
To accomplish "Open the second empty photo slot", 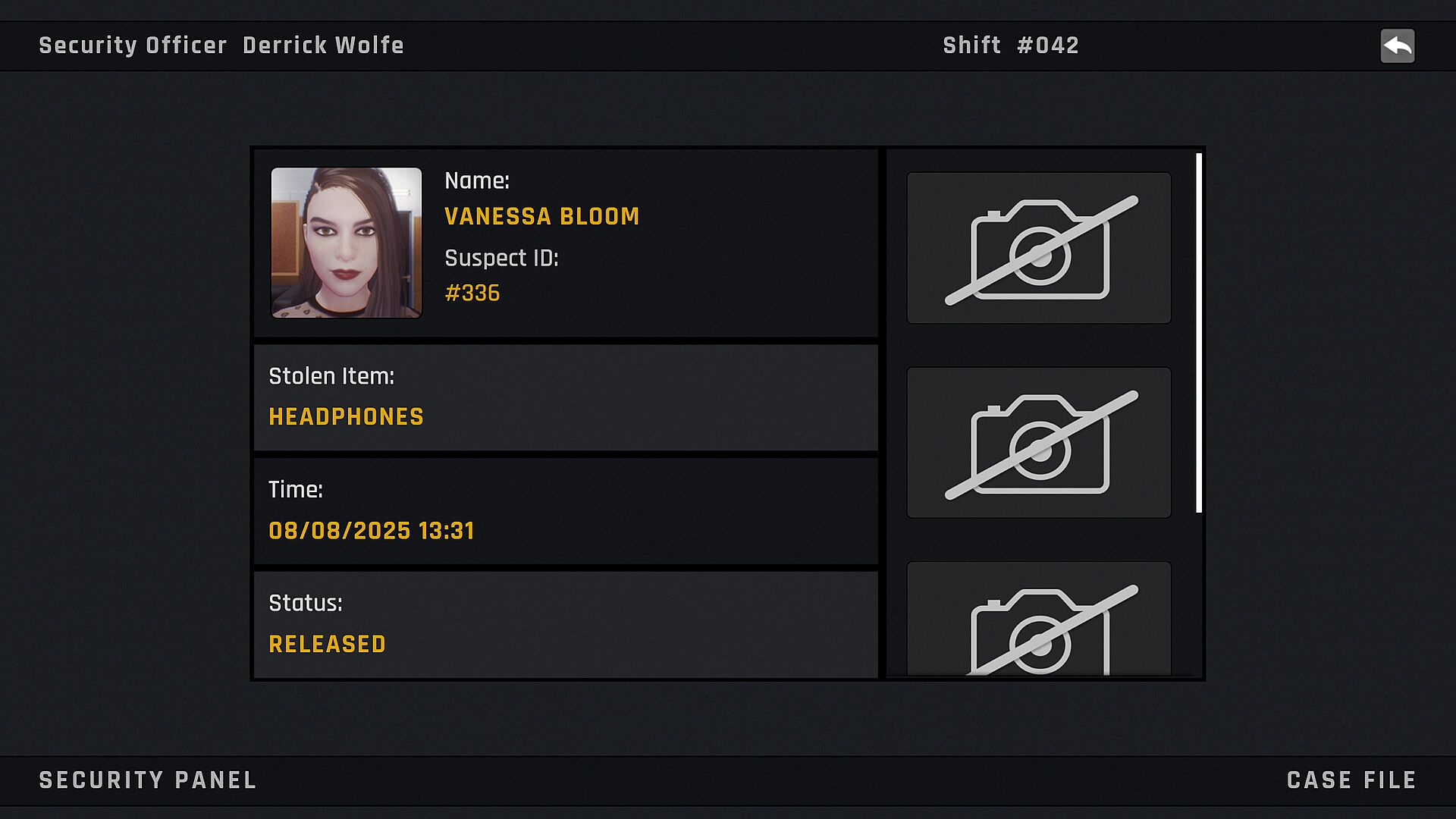I will pos(1038,443).
